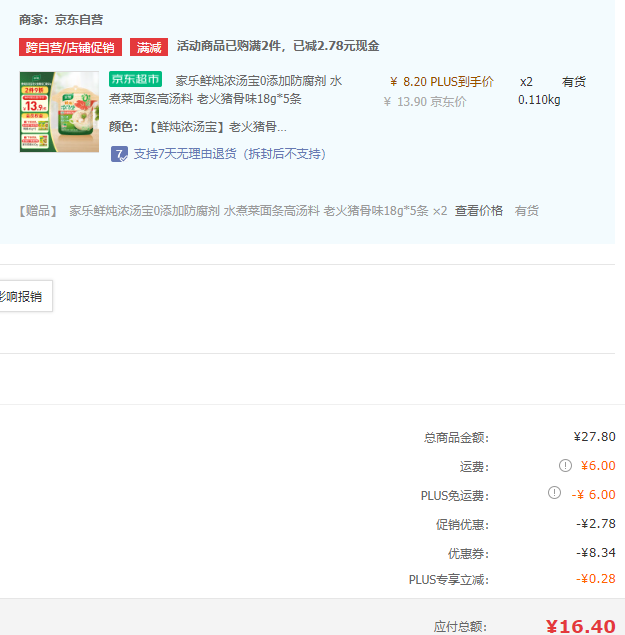Click the ¥ 13.90 京东价 price

click(425, 102)
